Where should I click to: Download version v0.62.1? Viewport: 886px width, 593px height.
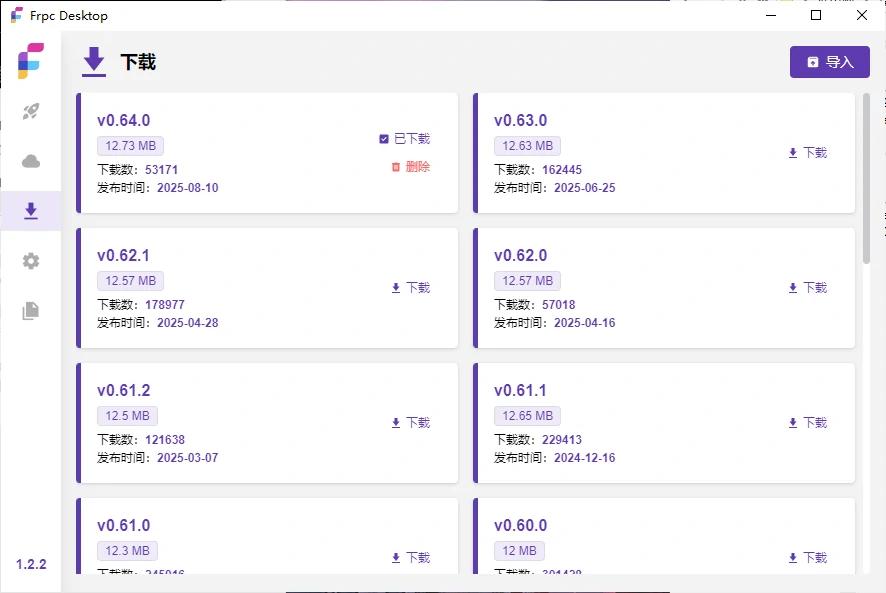point(410,288)
